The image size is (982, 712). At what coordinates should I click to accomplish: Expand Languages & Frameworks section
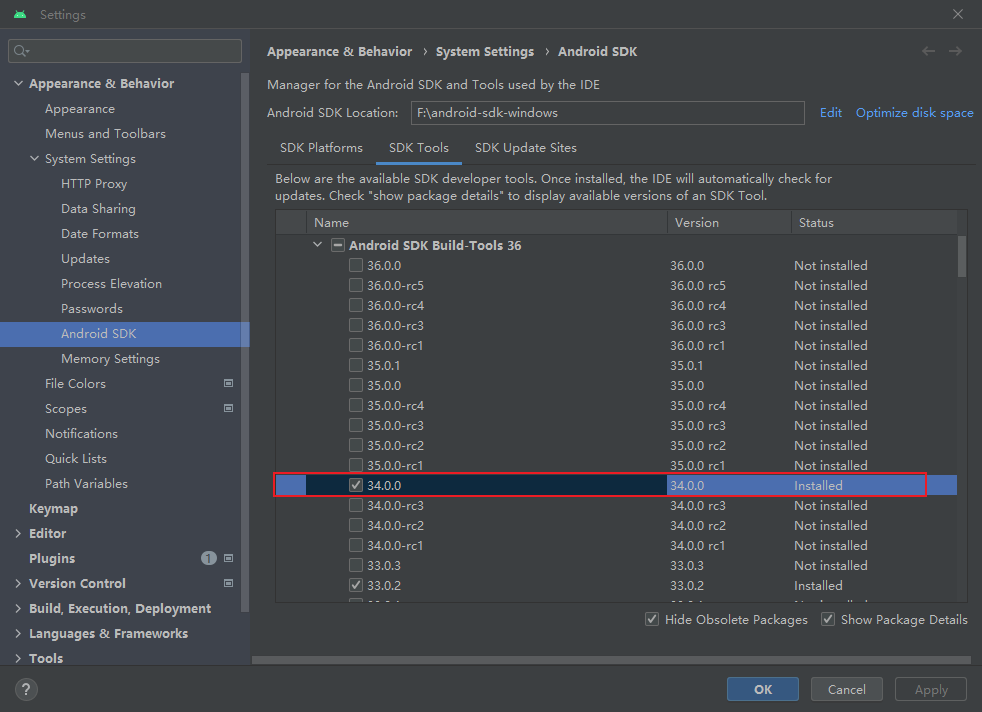pyautogui.click(x=18, y=634)
